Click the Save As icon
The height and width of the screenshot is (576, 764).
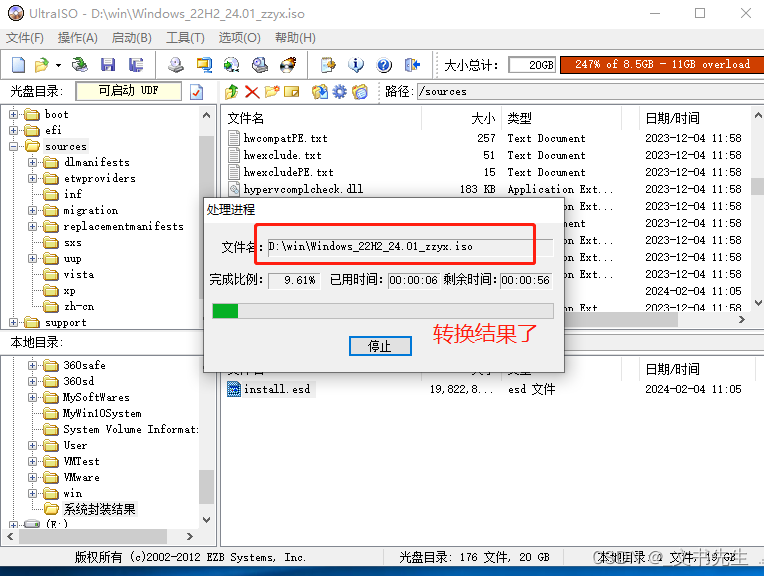(x=136, y=64)
